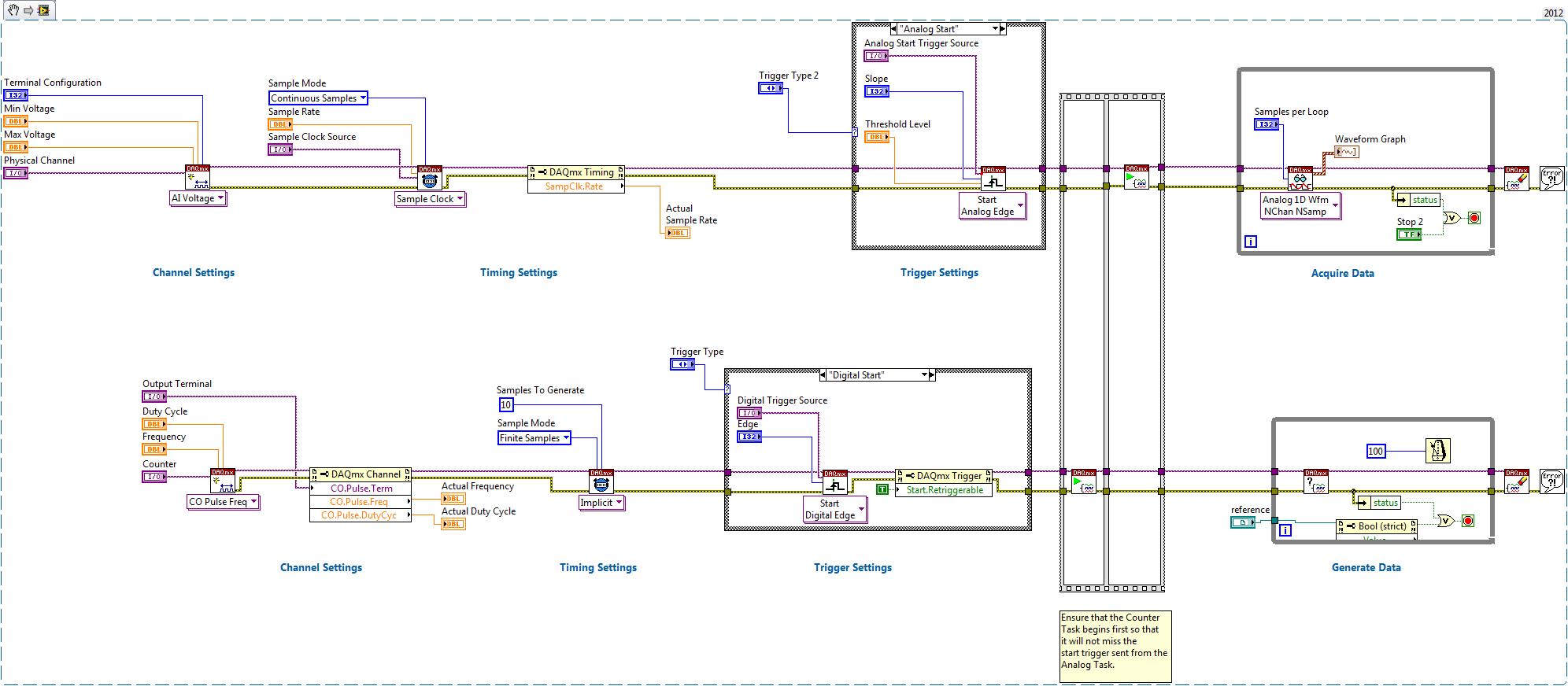Screen dimensions: 1568x686
Task: Click the hand scroll tool icon
Action: (13, 10)
